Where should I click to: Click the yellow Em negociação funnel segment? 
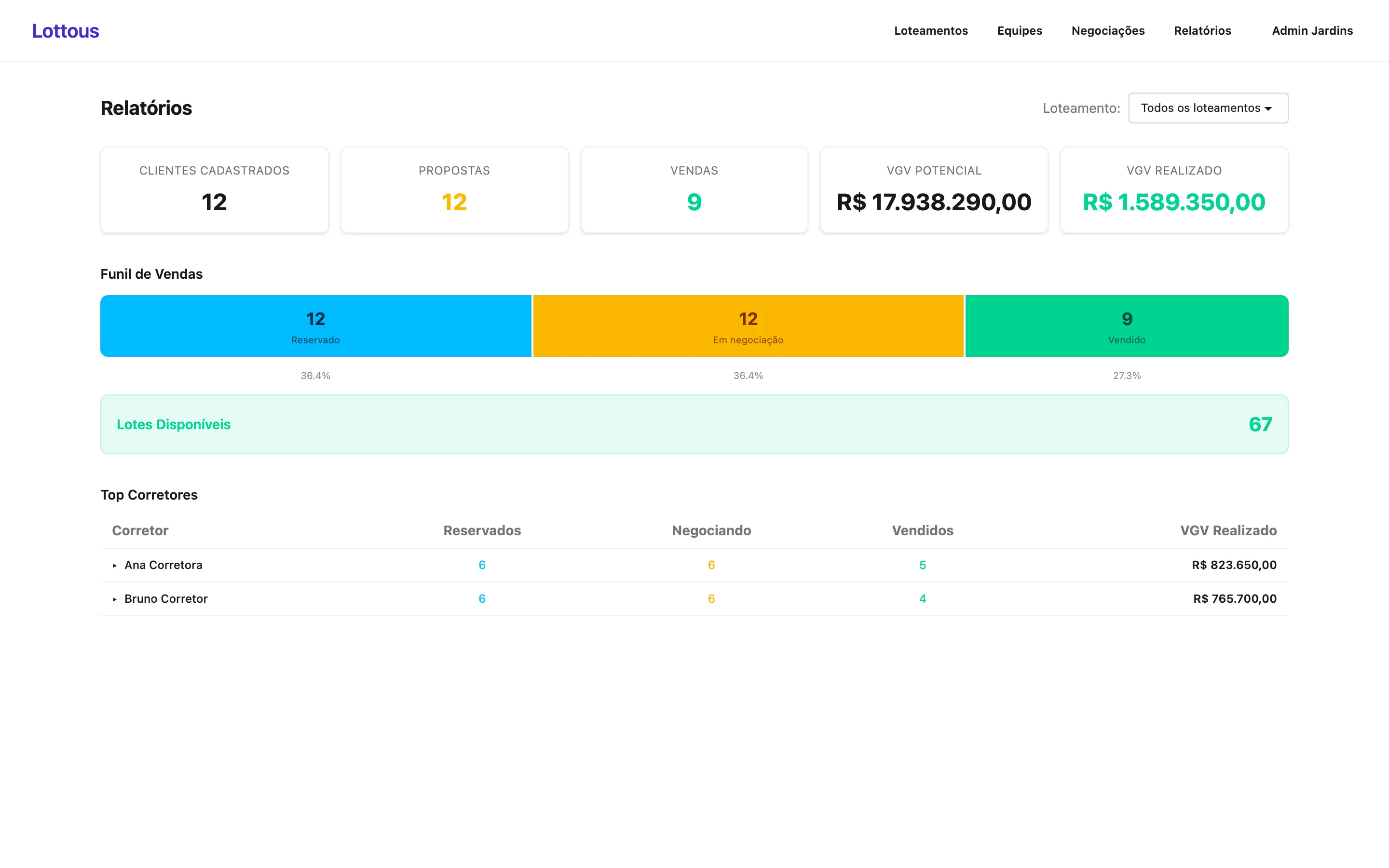pos(748,326)
